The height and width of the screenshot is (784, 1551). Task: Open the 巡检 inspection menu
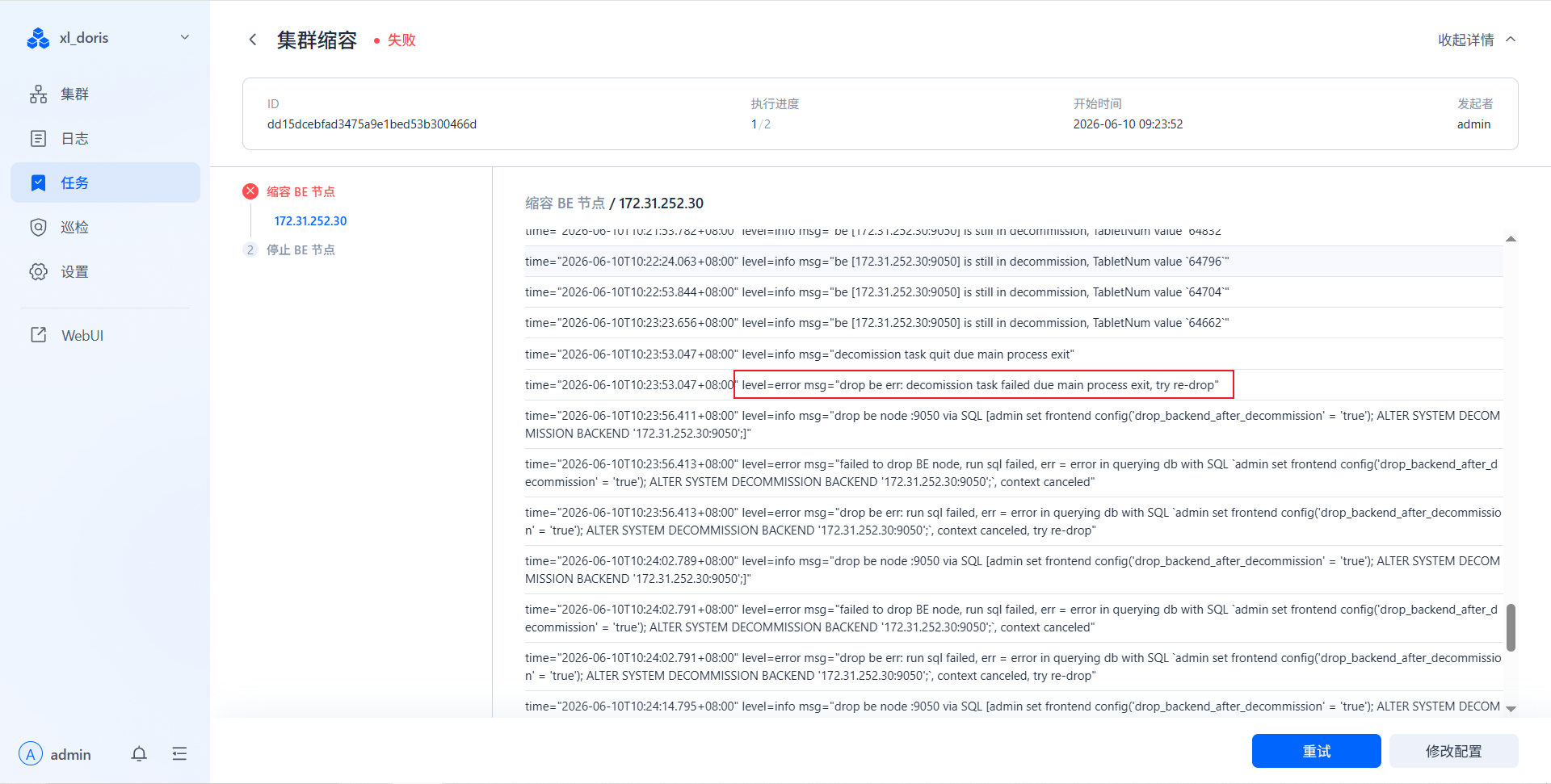coord(105,228)
